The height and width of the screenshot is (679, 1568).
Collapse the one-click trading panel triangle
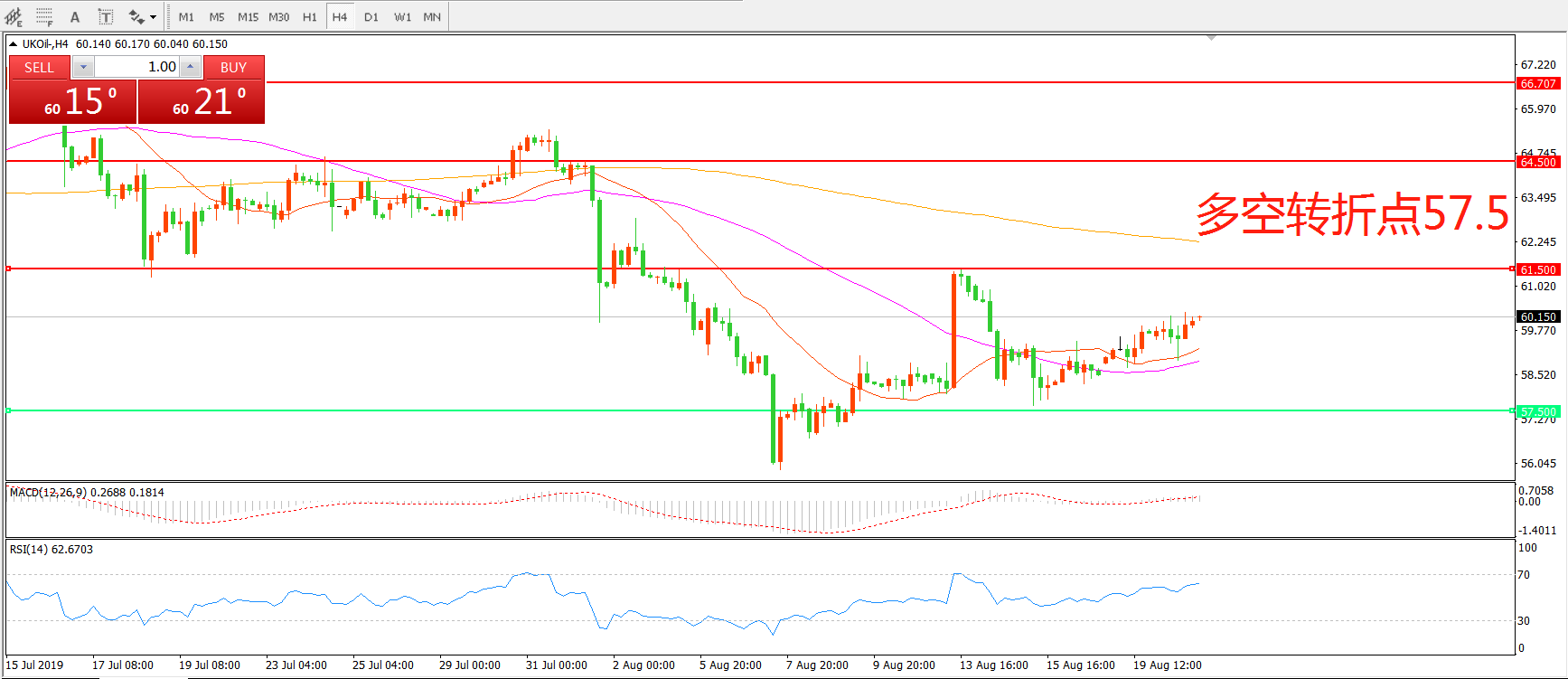click(x=13, y=43)
